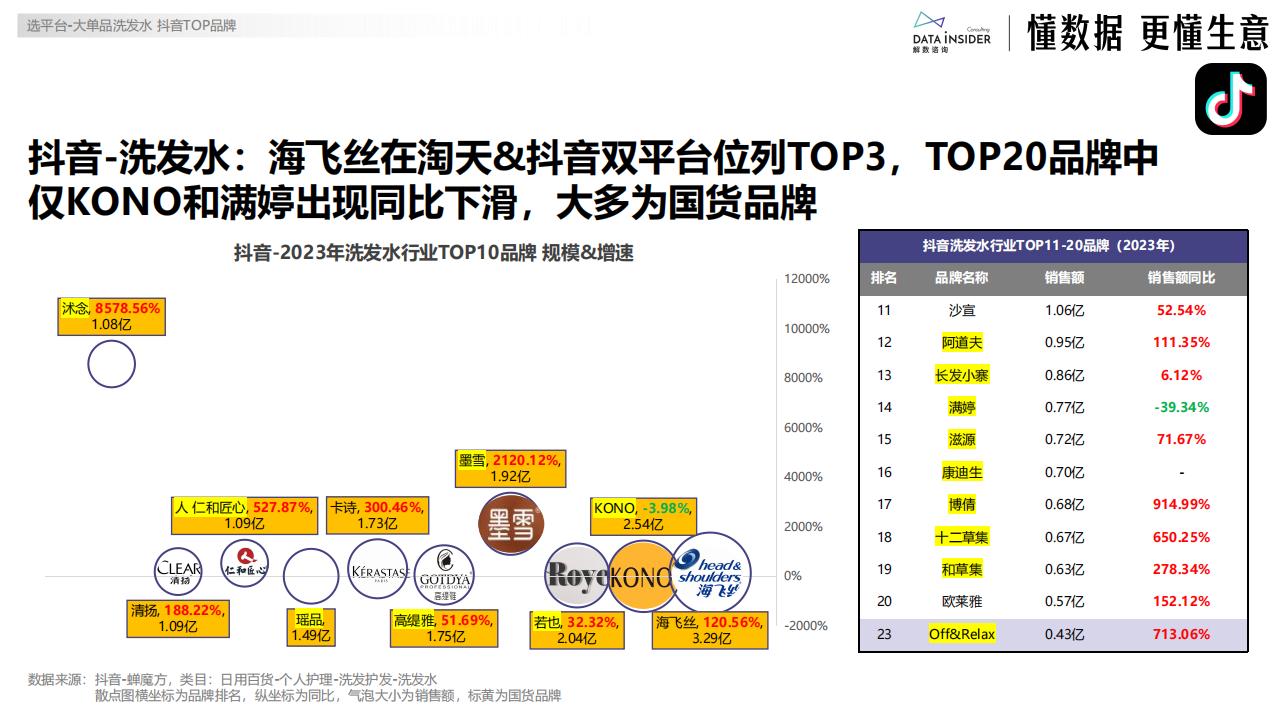The image size is (1280, 720).
Task: Click the 滋源 brand cell
Action: pos(961,439)
